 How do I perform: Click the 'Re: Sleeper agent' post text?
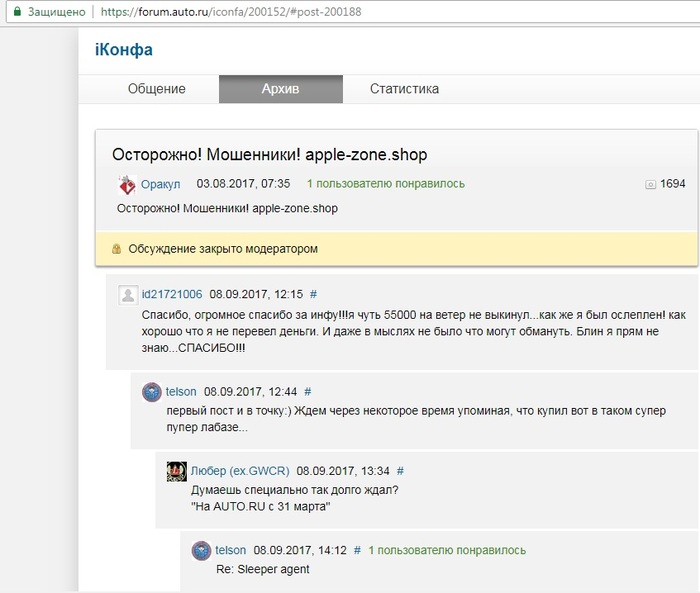[262, 569]
